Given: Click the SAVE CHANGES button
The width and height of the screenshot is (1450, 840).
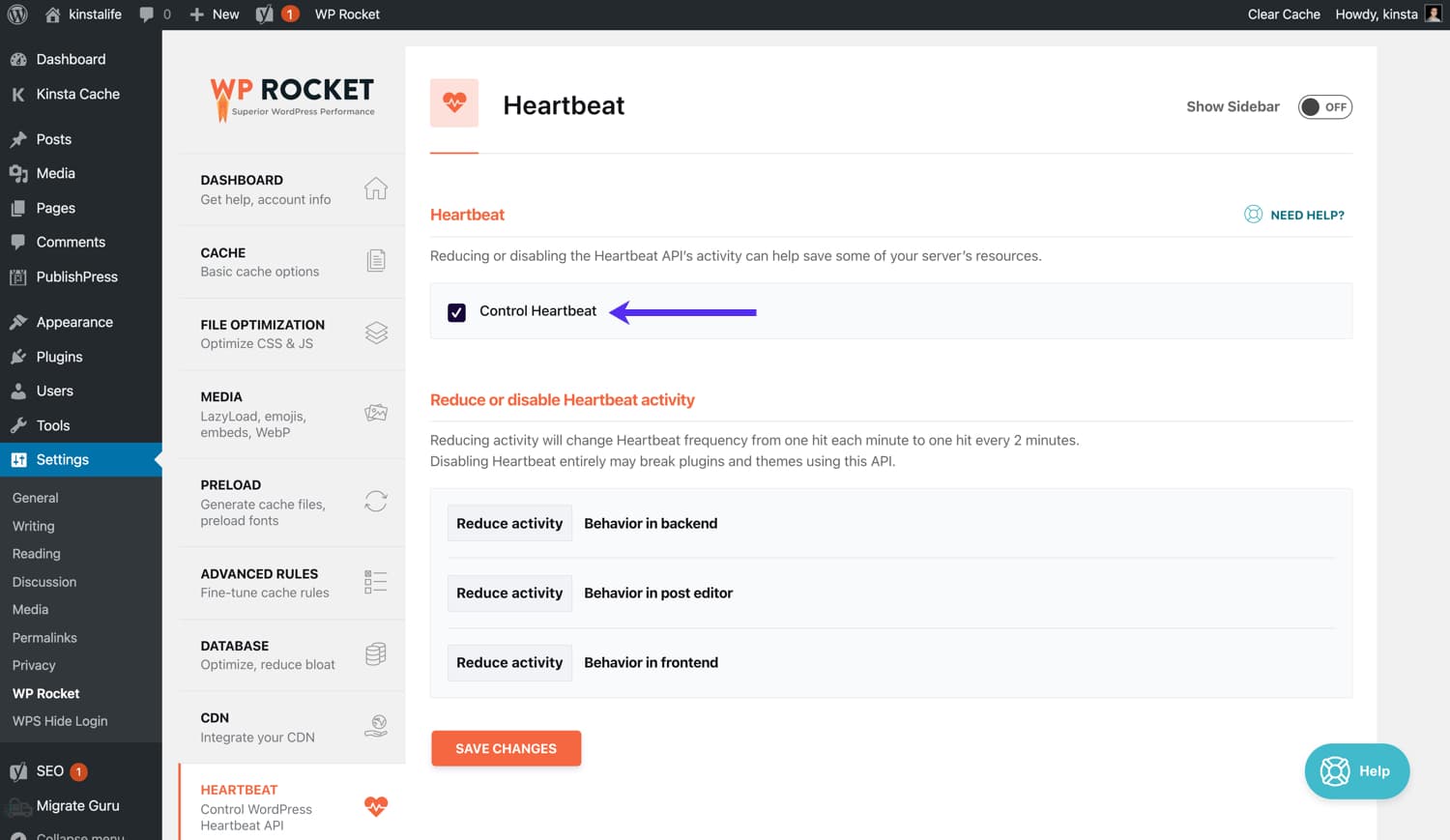Looking at the screenshot, I should (x=506, y=748).
